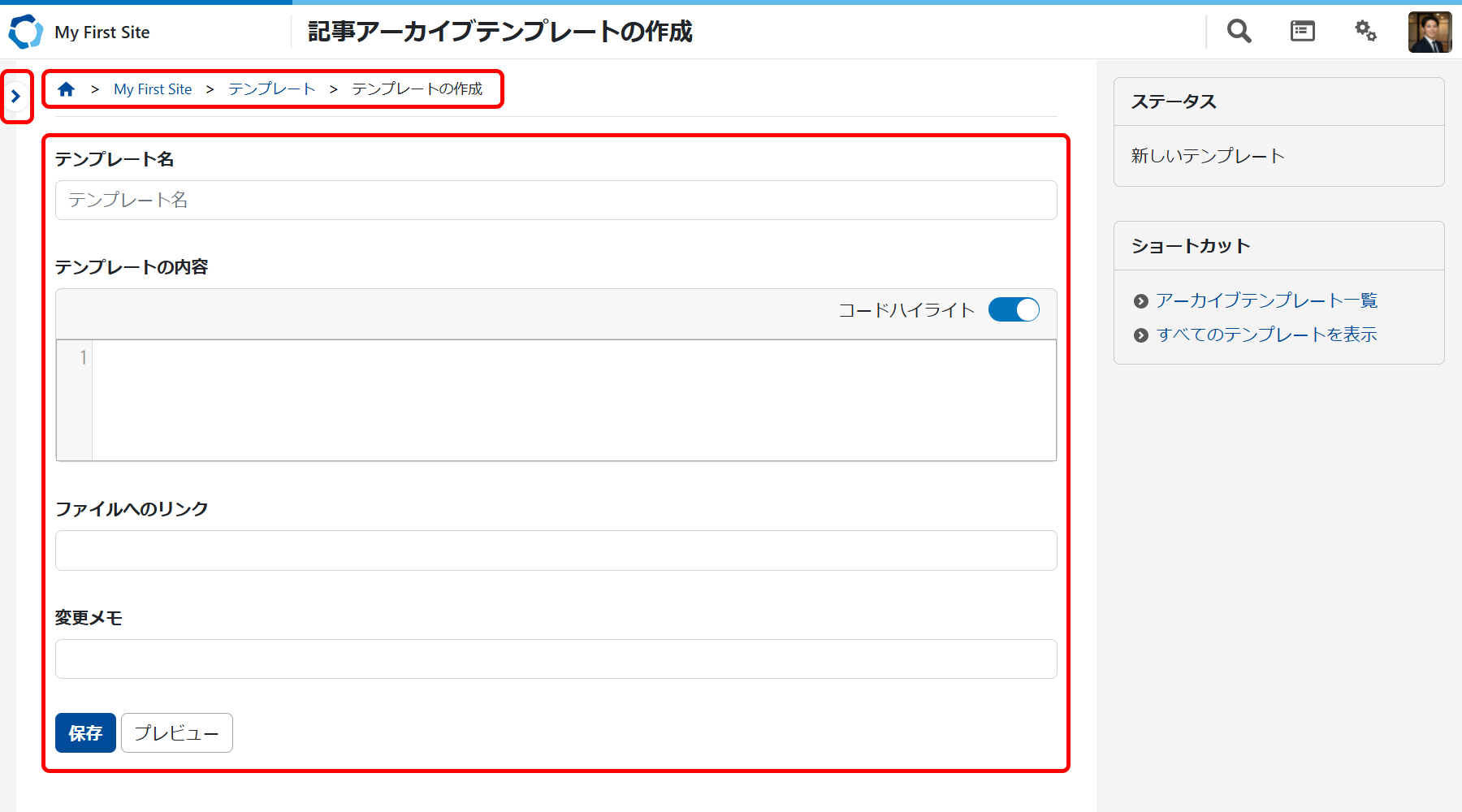The height and width of the screenshot is (812, 1462).
Task: Click arrow icon beside アーカイブテンプレート一覧
Action: (x=1140, y=301)
